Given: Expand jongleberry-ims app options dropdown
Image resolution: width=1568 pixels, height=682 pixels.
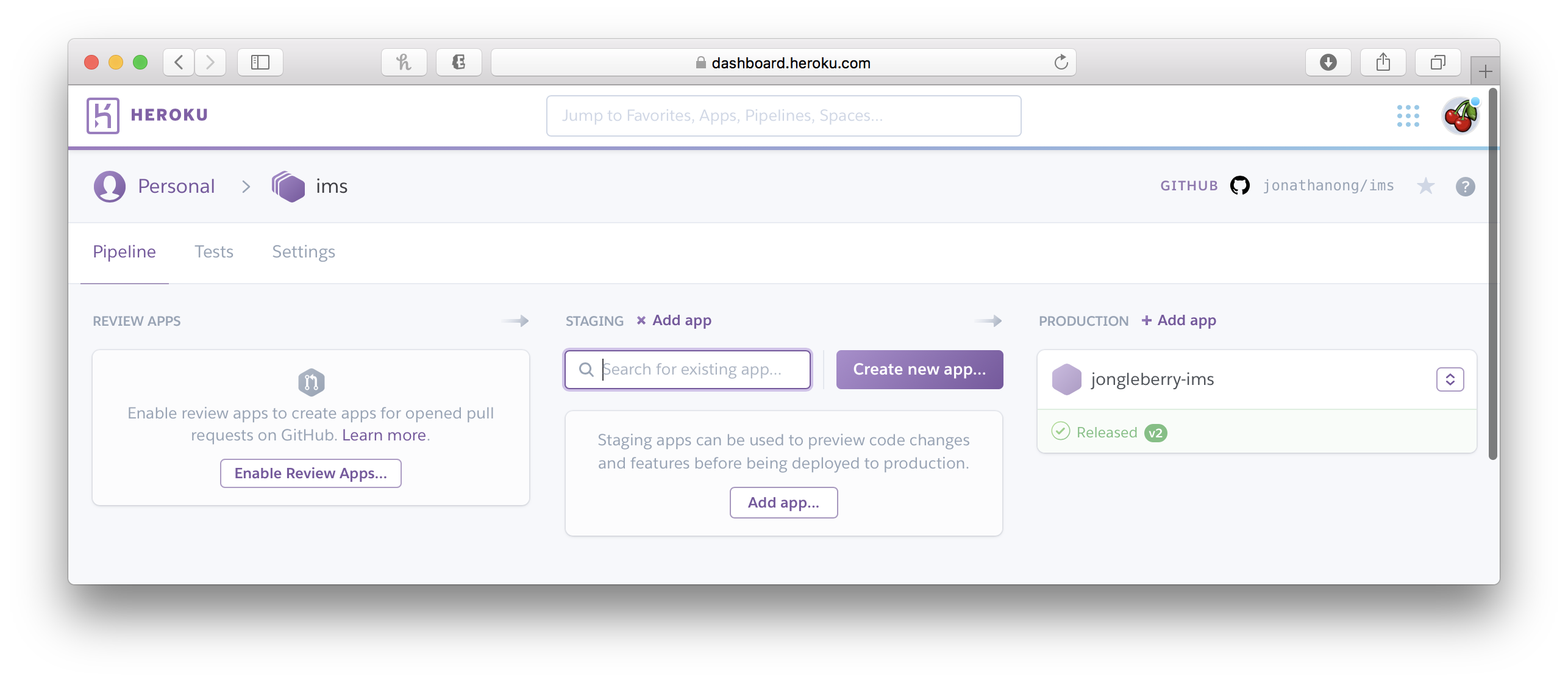Looking at the screenshot, I should [1450, 379].
